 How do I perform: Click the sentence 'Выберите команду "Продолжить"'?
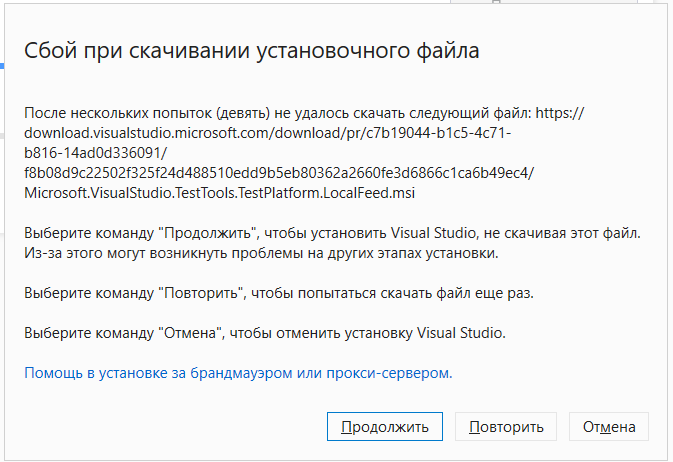coord(332,233)
